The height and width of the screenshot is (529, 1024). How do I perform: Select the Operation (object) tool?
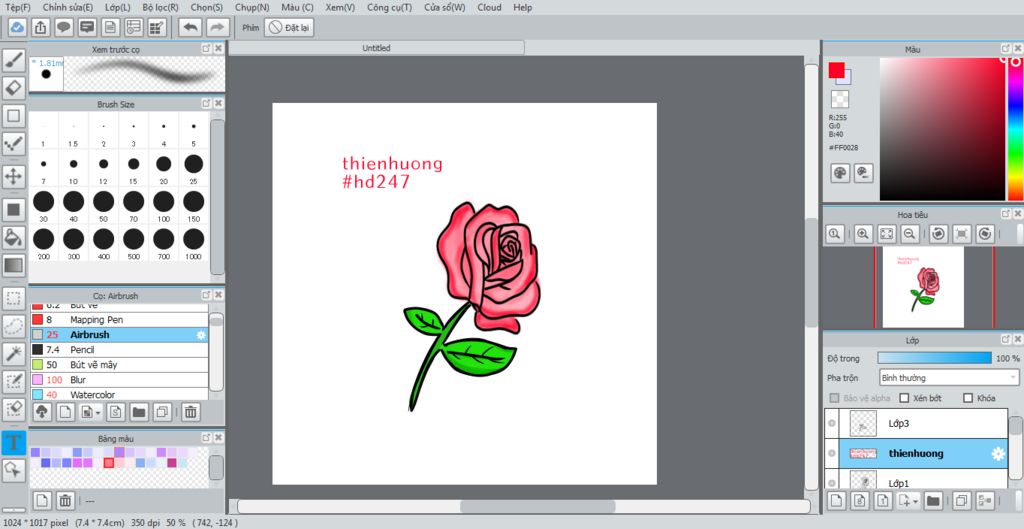point(14,470)
